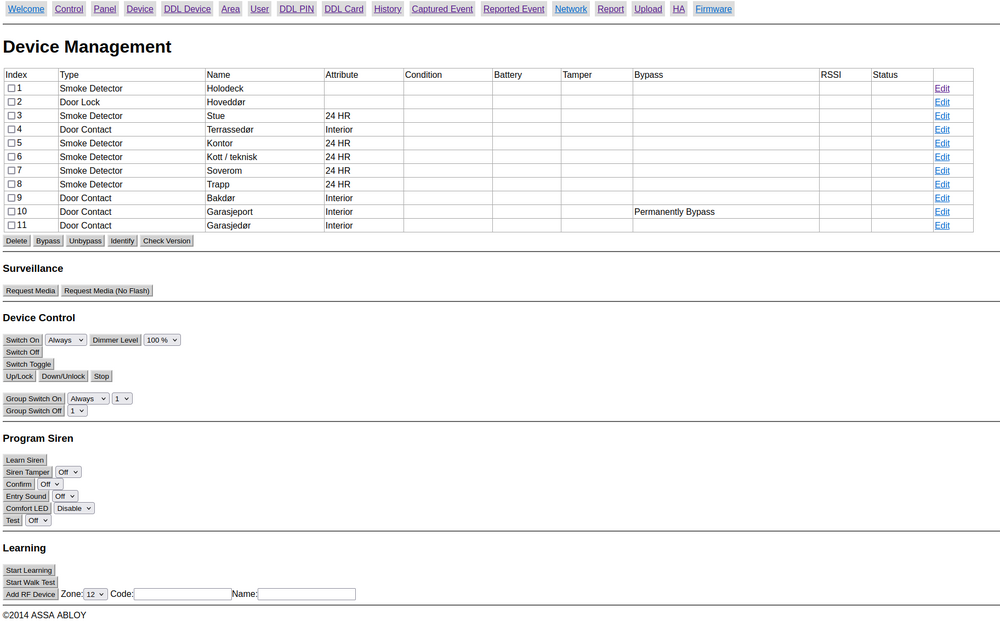Open the Zone number dropdown
The height and width of the screenshot is (632, 1000).
(96, 594)
